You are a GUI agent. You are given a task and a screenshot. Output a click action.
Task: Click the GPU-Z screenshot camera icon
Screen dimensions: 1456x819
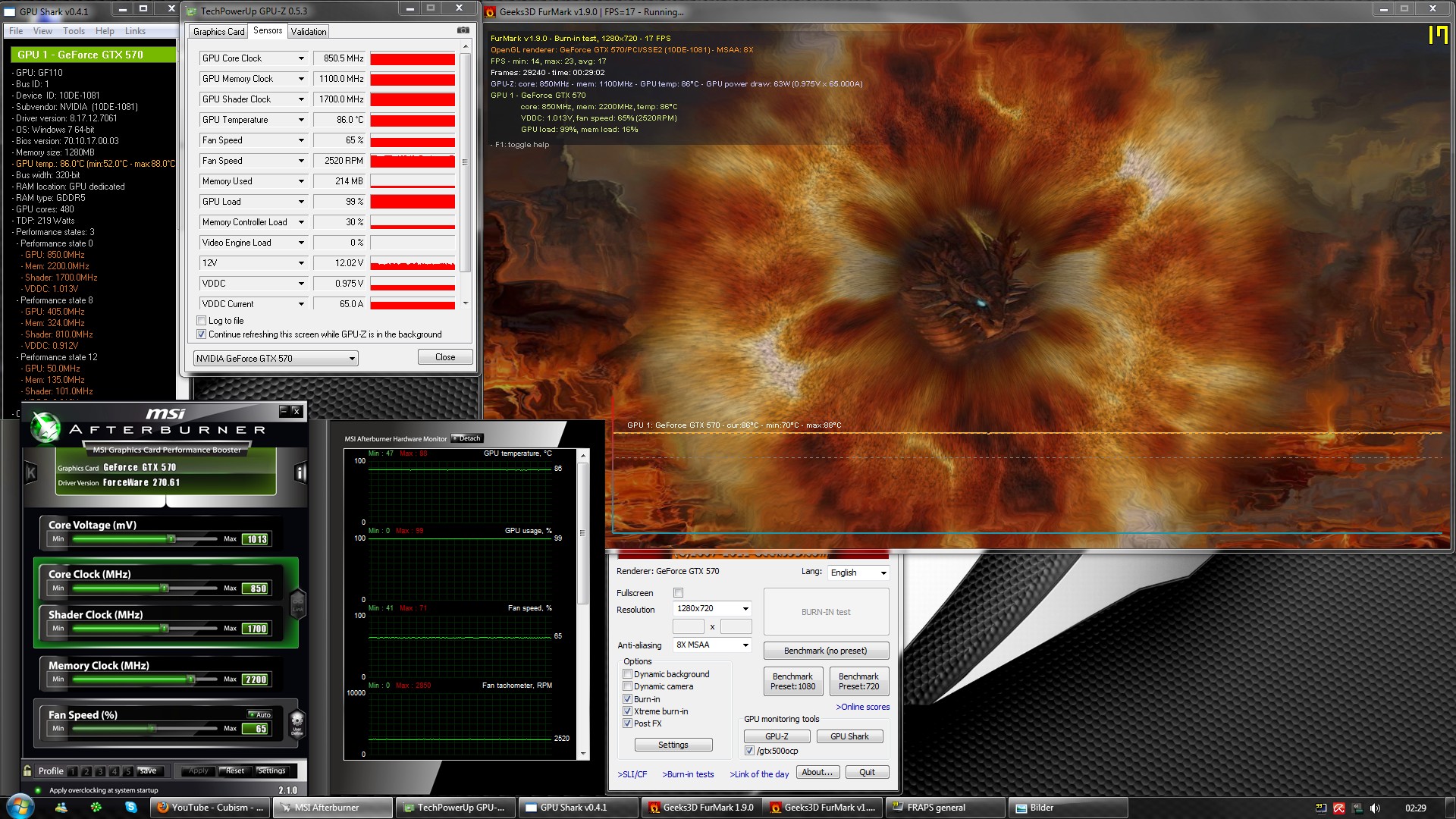click(463, 30)
